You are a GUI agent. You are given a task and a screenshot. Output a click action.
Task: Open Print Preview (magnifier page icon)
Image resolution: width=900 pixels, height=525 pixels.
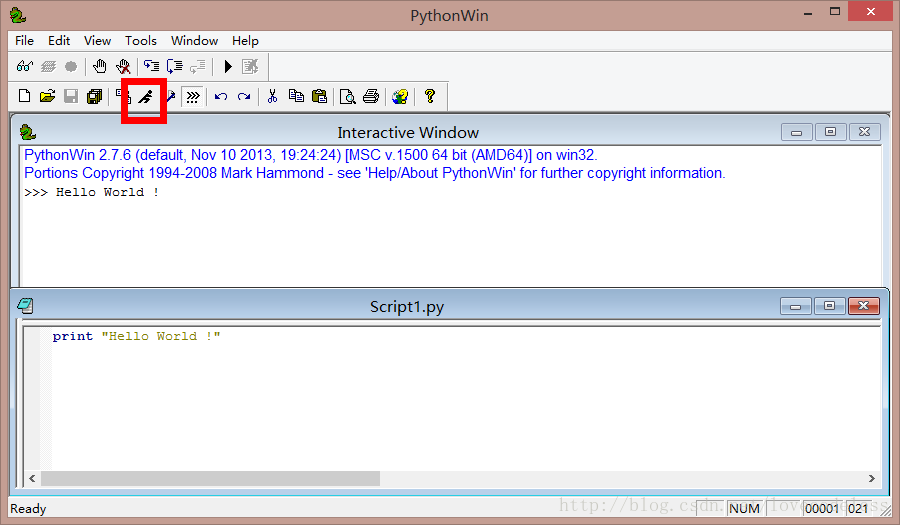pyautogui.click(x=347, y=96)
